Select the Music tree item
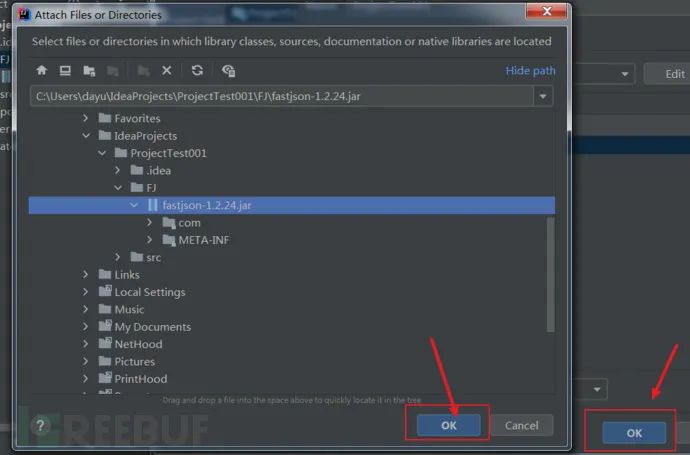Viewport: 690px width, 455px height. pos(121,309)
